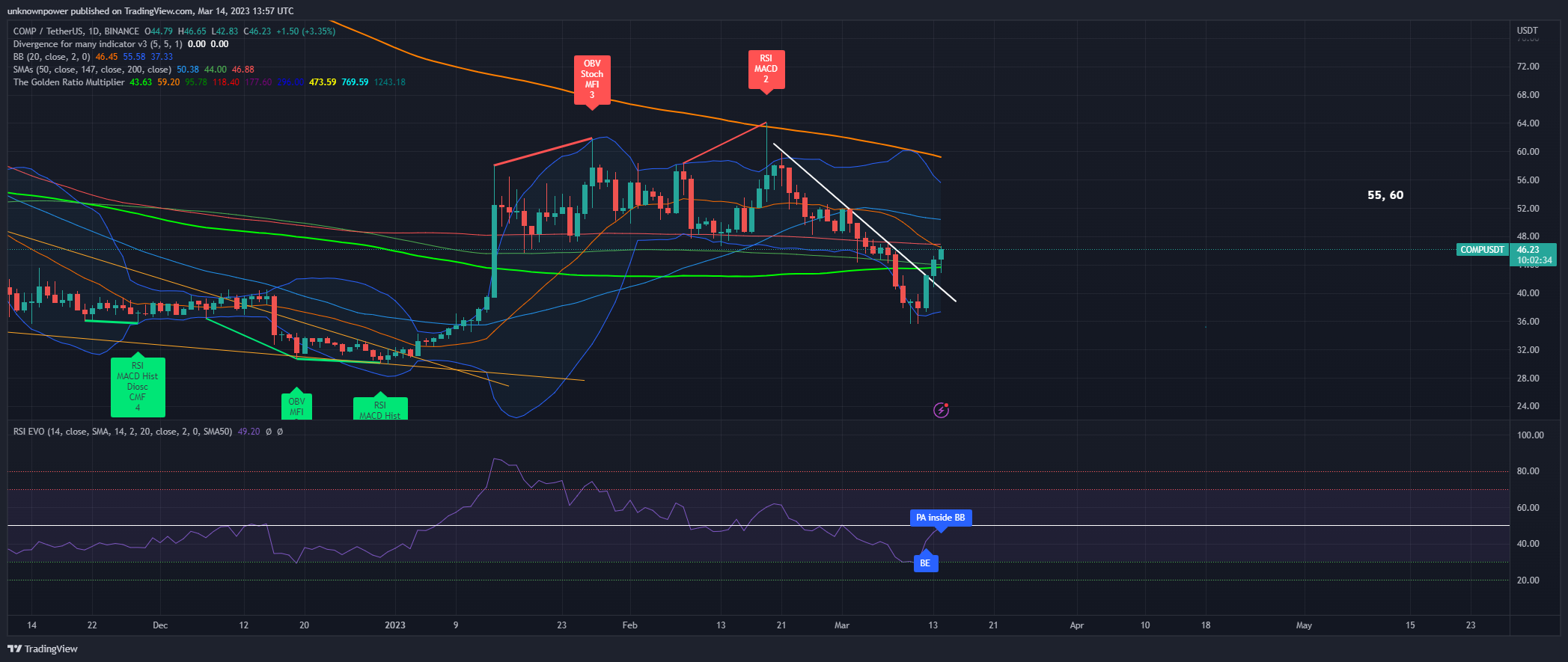Select the blue BE label on RSI pane

click(926, 563)
